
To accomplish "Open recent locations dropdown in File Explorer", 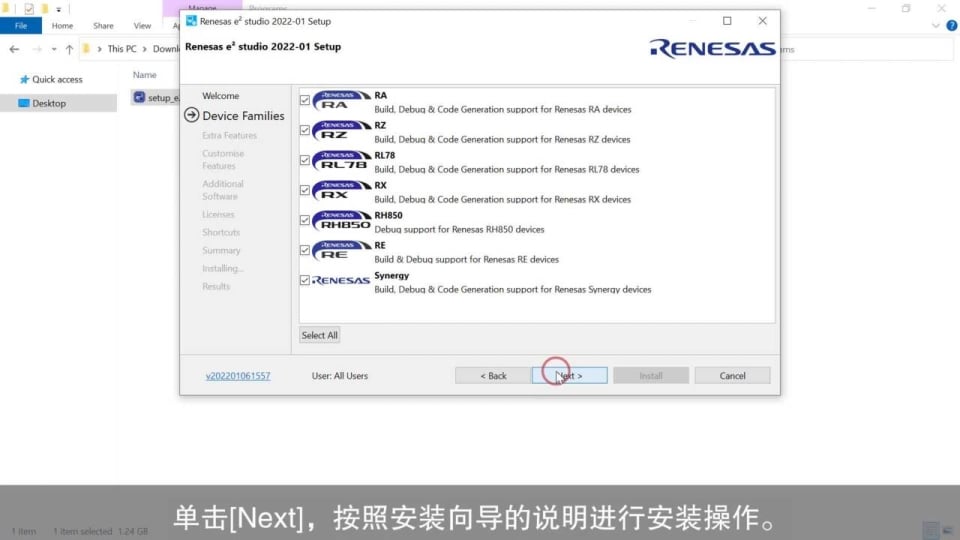I will point(54,49).
